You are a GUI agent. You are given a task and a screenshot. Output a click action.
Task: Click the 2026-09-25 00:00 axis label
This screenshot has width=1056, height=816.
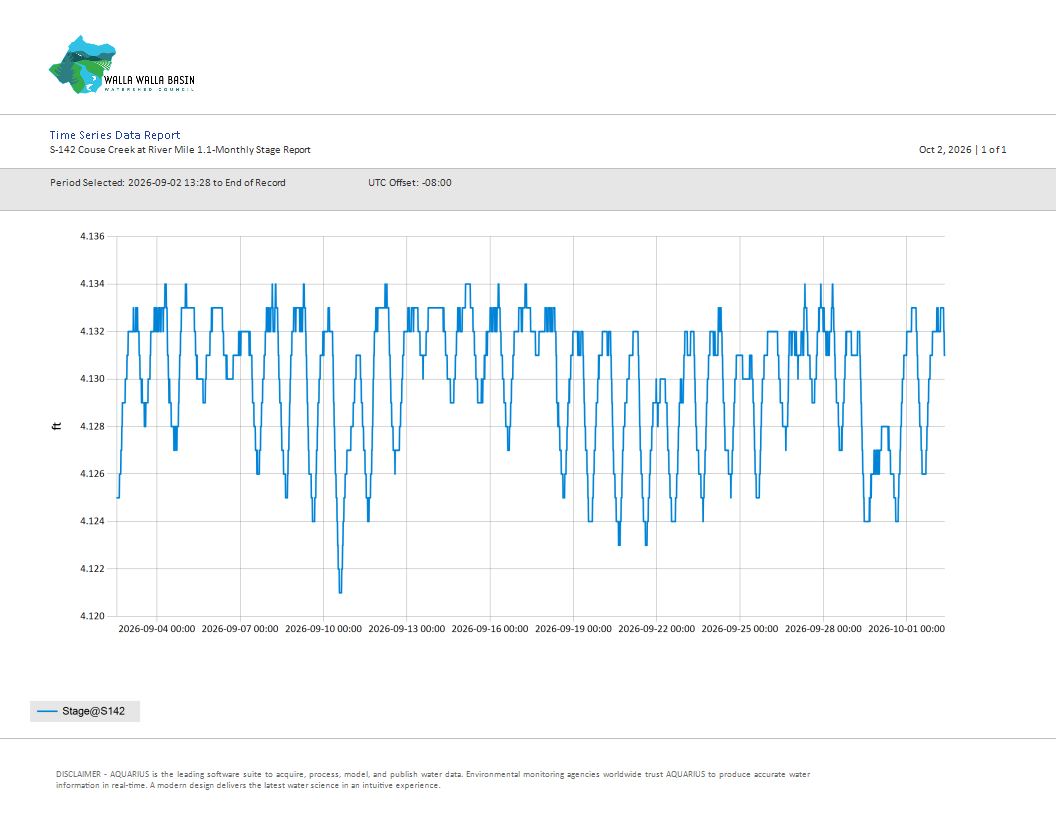click(x=739, y=629)
